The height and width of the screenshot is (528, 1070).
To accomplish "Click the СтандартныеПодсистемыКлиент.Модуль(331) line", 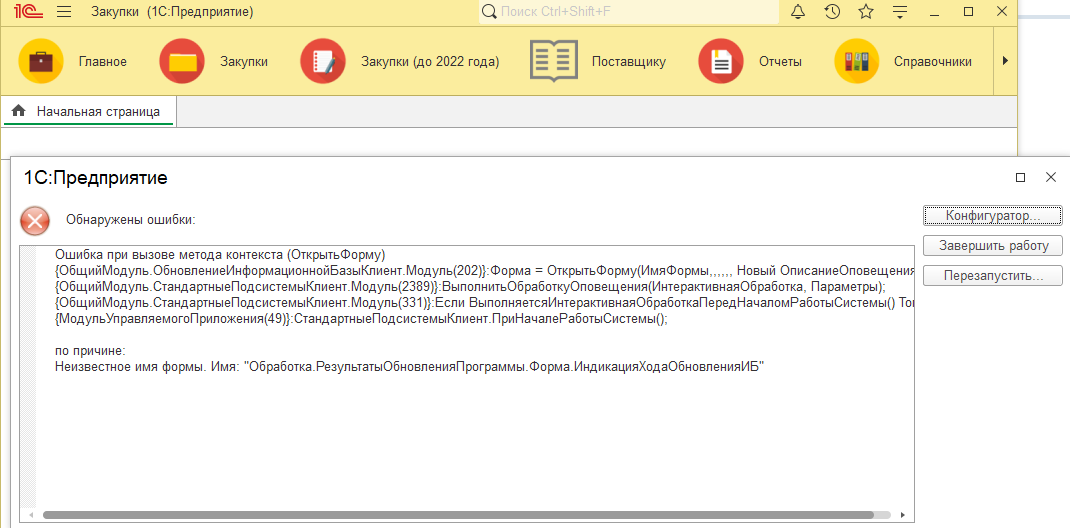I will point(484,304).
